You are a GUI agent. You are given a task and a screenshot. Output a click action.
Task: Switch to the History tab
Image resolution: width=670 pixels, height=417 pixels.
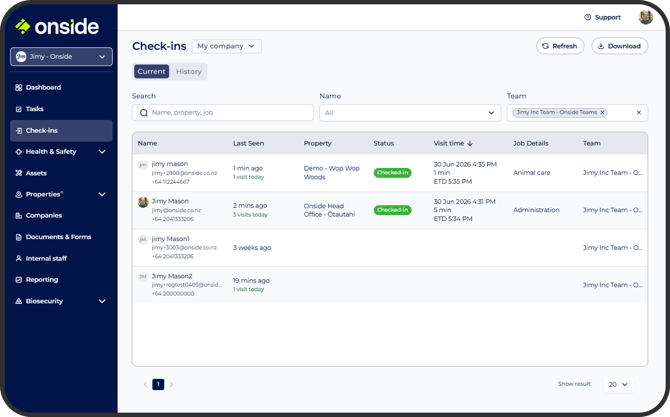pyautogui.click(x=189, y=71)
